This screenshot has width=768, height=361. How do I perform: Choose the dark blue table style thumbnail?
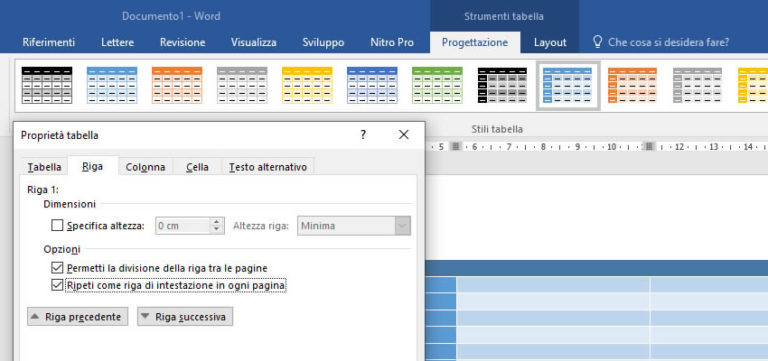(x=372, y=85)
